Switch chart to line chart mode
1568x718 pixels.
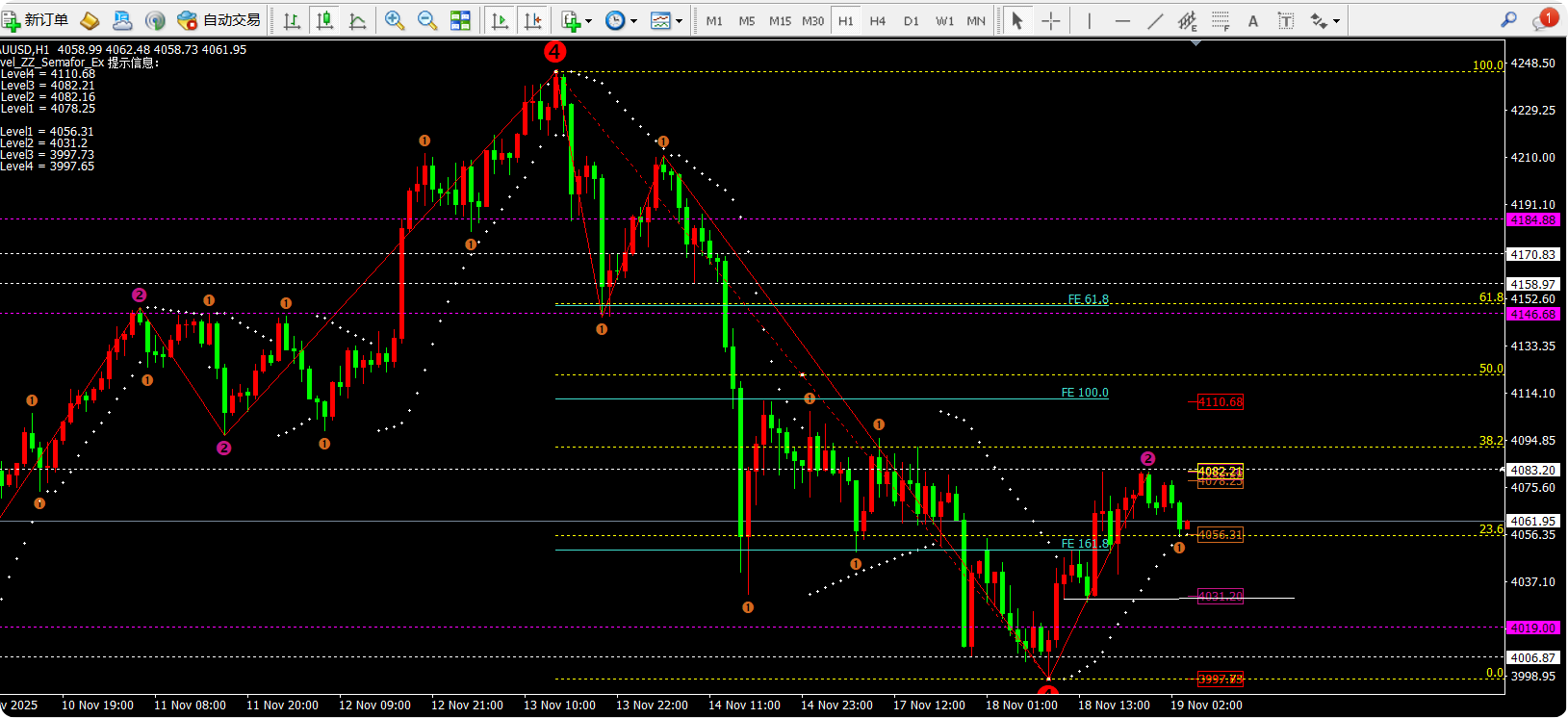point(357,20)
